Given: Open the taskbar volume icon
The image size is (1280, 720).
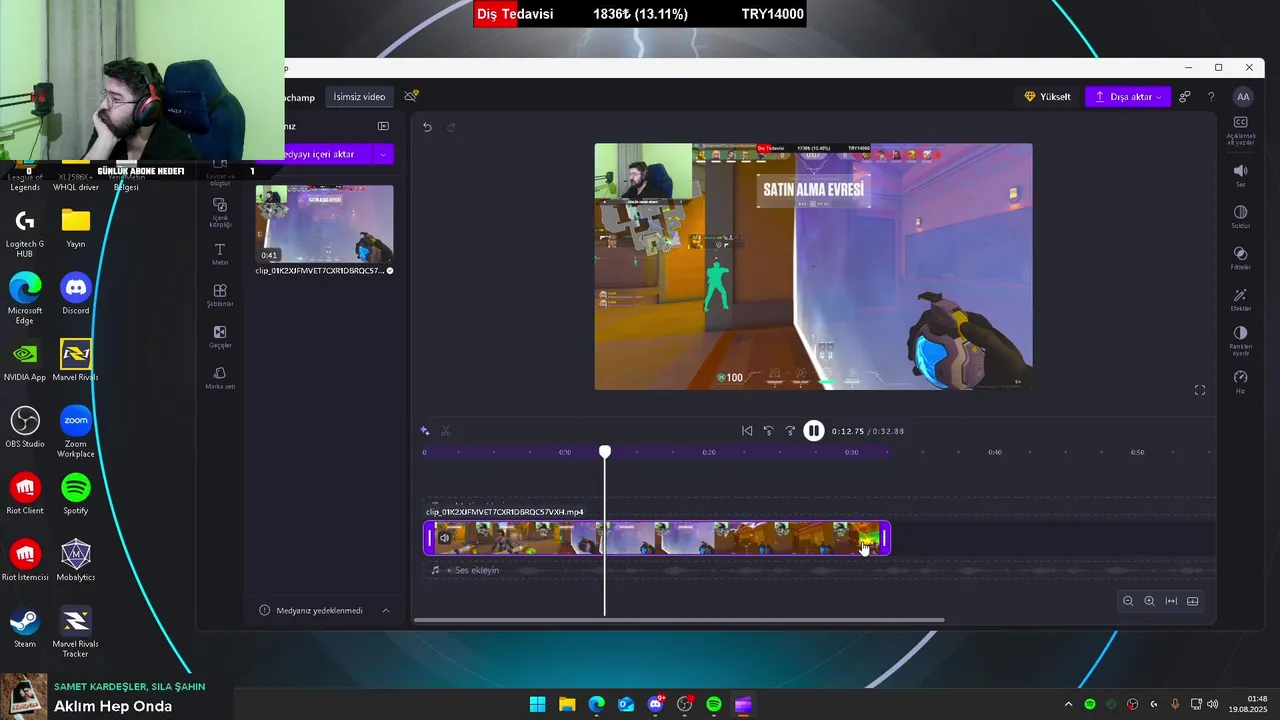Looking at the screenshot, I should point(1212,704).
